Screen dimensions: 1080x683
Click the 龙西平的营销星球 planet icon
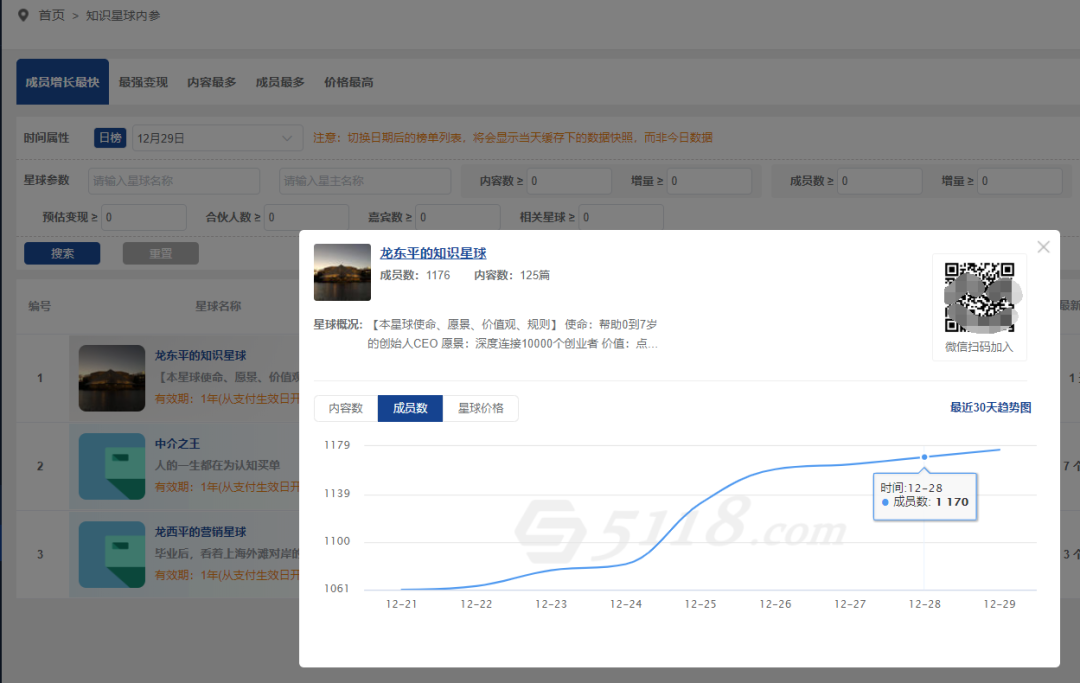111,554
